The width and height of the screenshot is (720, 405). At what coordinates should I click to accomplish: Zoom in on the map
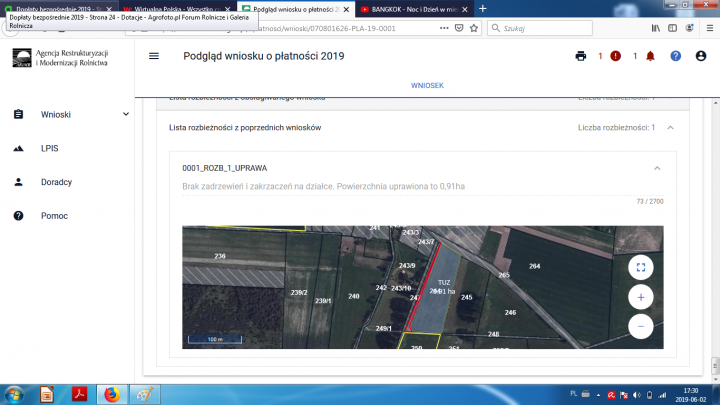pos(641,297)
